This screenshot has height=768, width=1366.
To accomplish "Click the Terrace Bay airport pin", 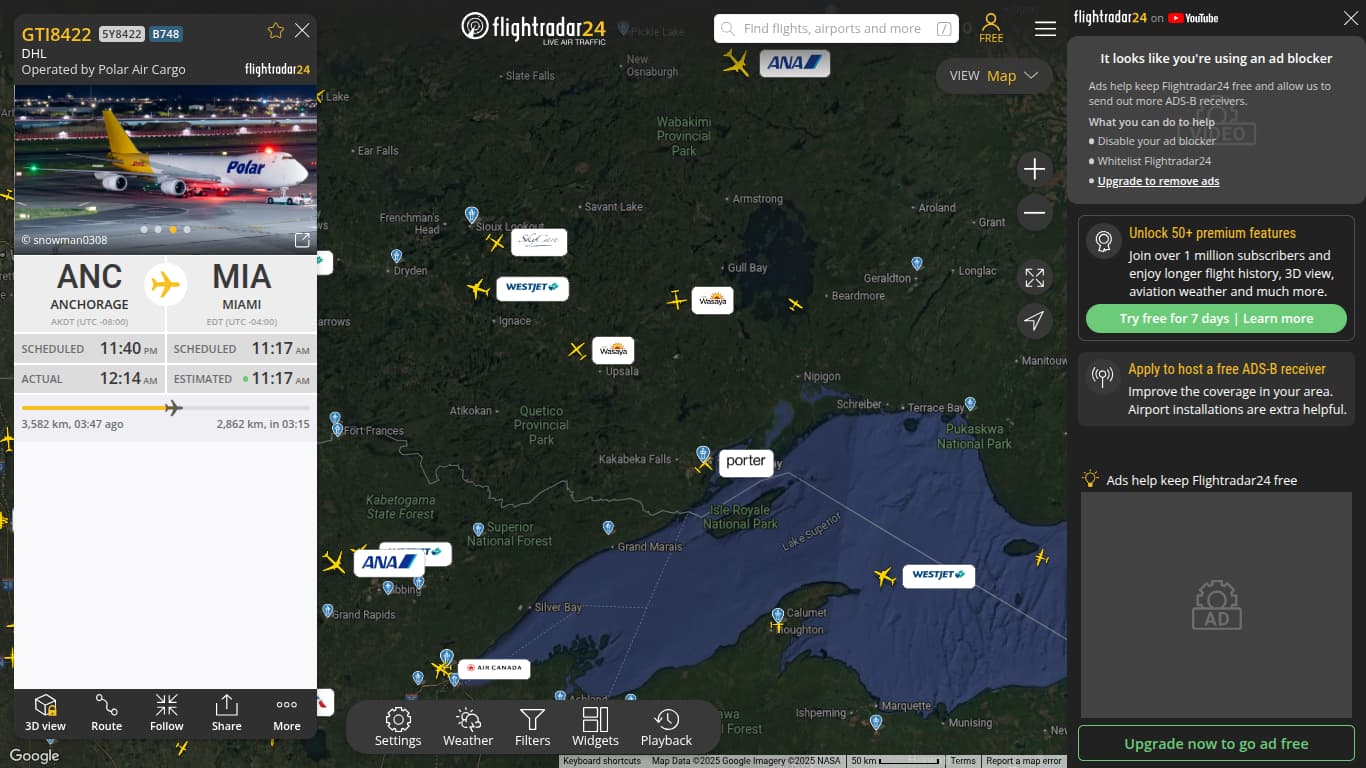I will 970,404.
